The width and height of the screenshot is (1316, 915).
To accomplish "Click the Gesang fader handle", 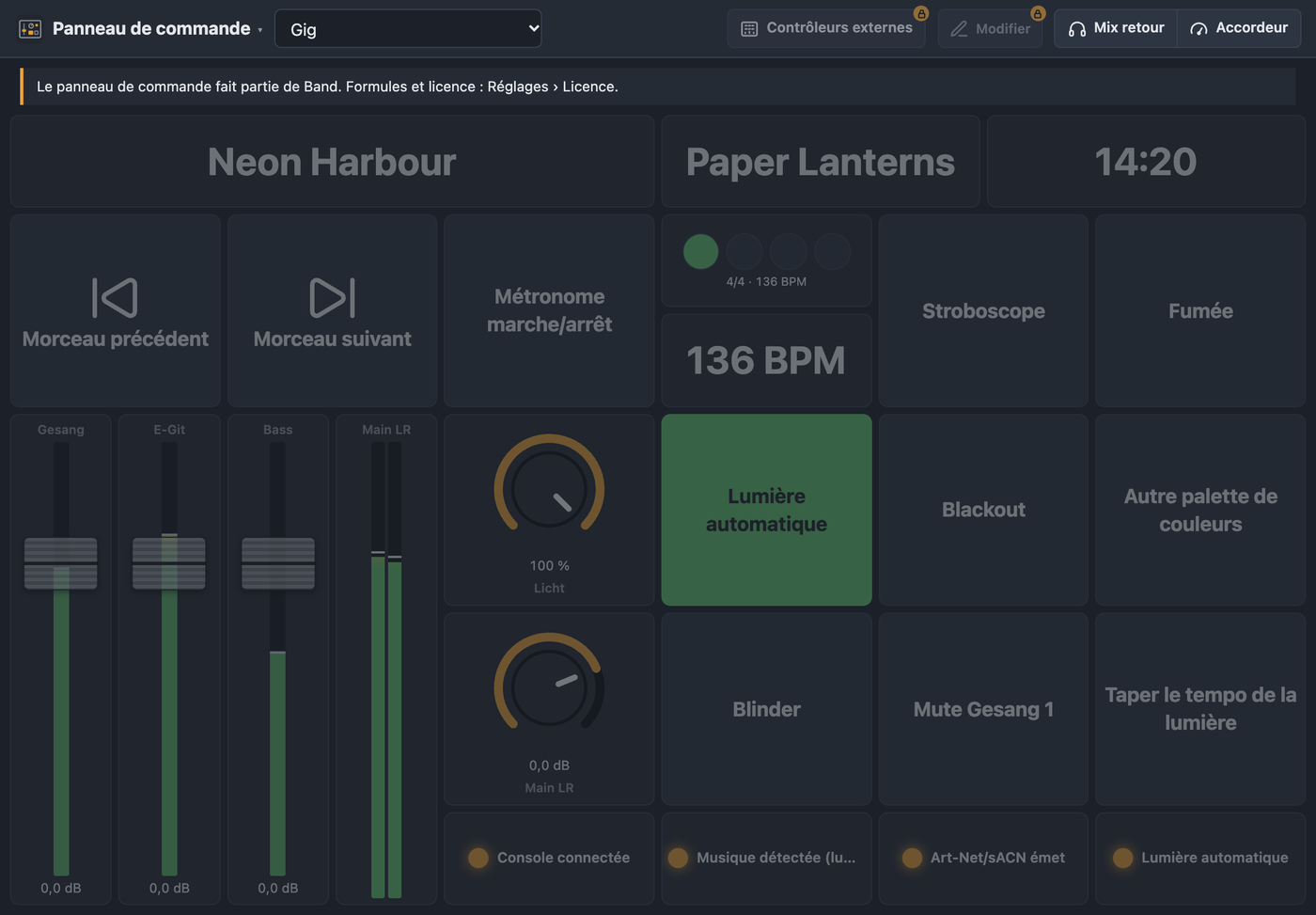I will pyautogui.click(x=60, y=563).
